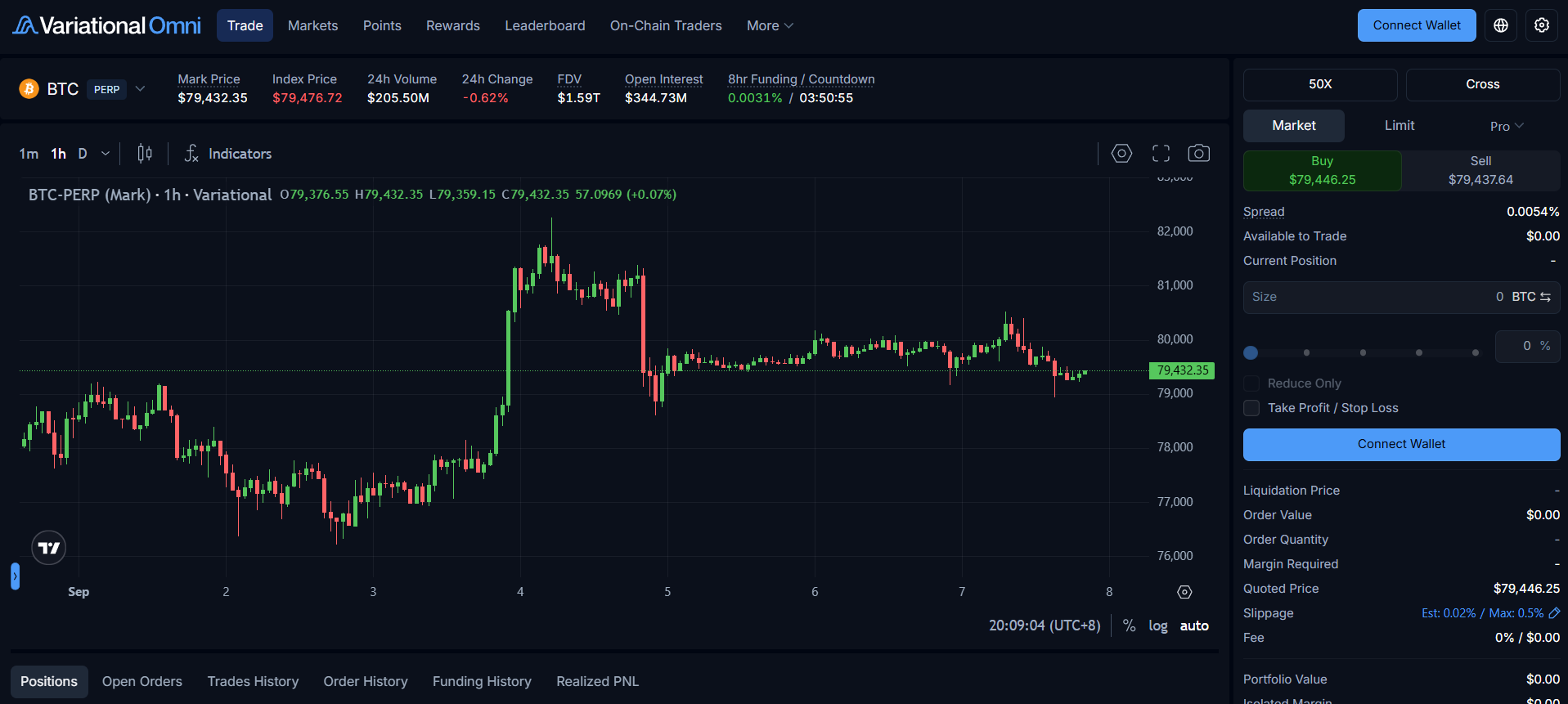This screenshot has width=1568, height=704.
Task: Toggle log scale on chart
Action: [x=1158, y=626]
